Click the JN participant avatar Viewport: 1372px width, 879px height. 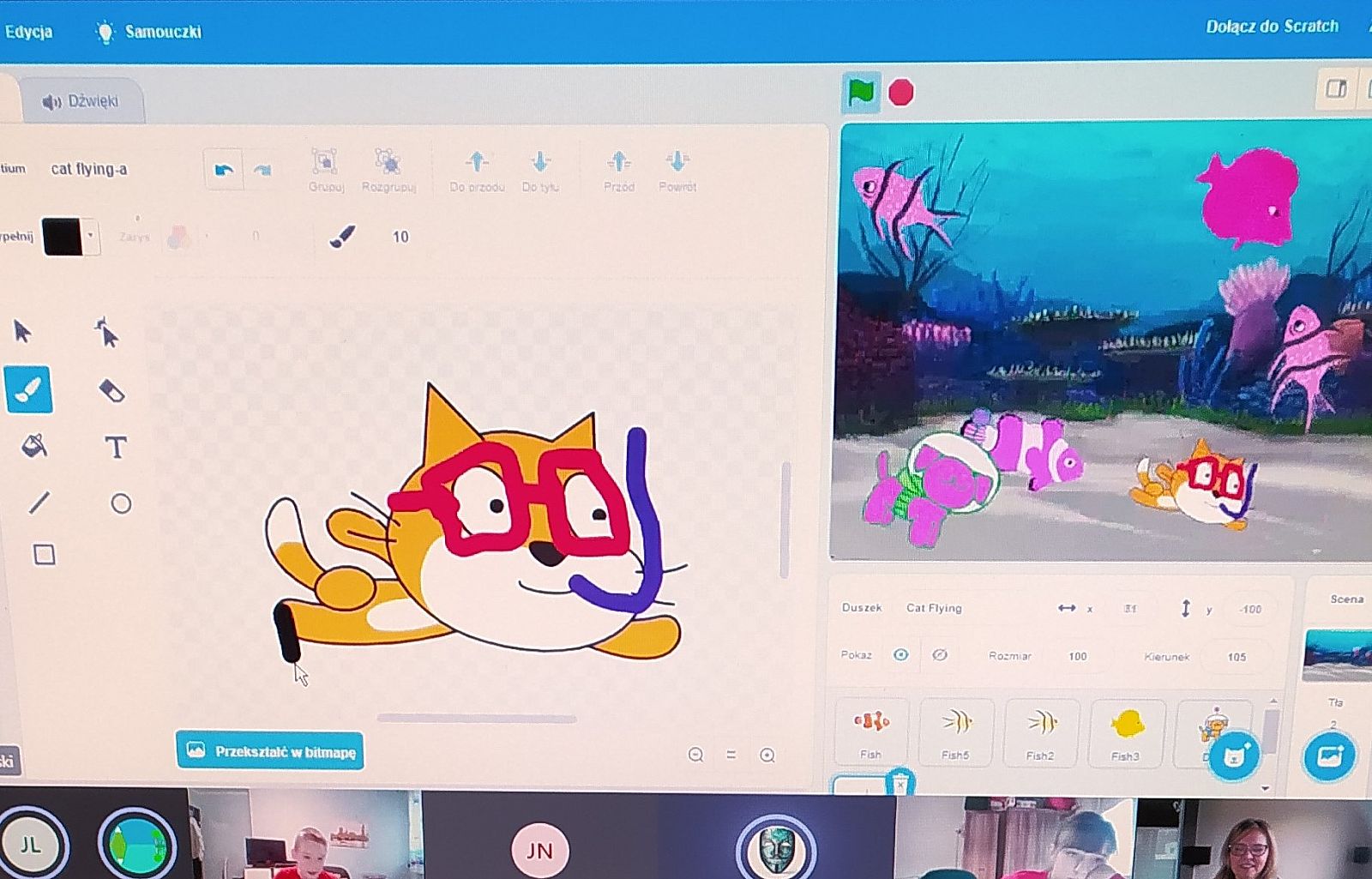539,850
